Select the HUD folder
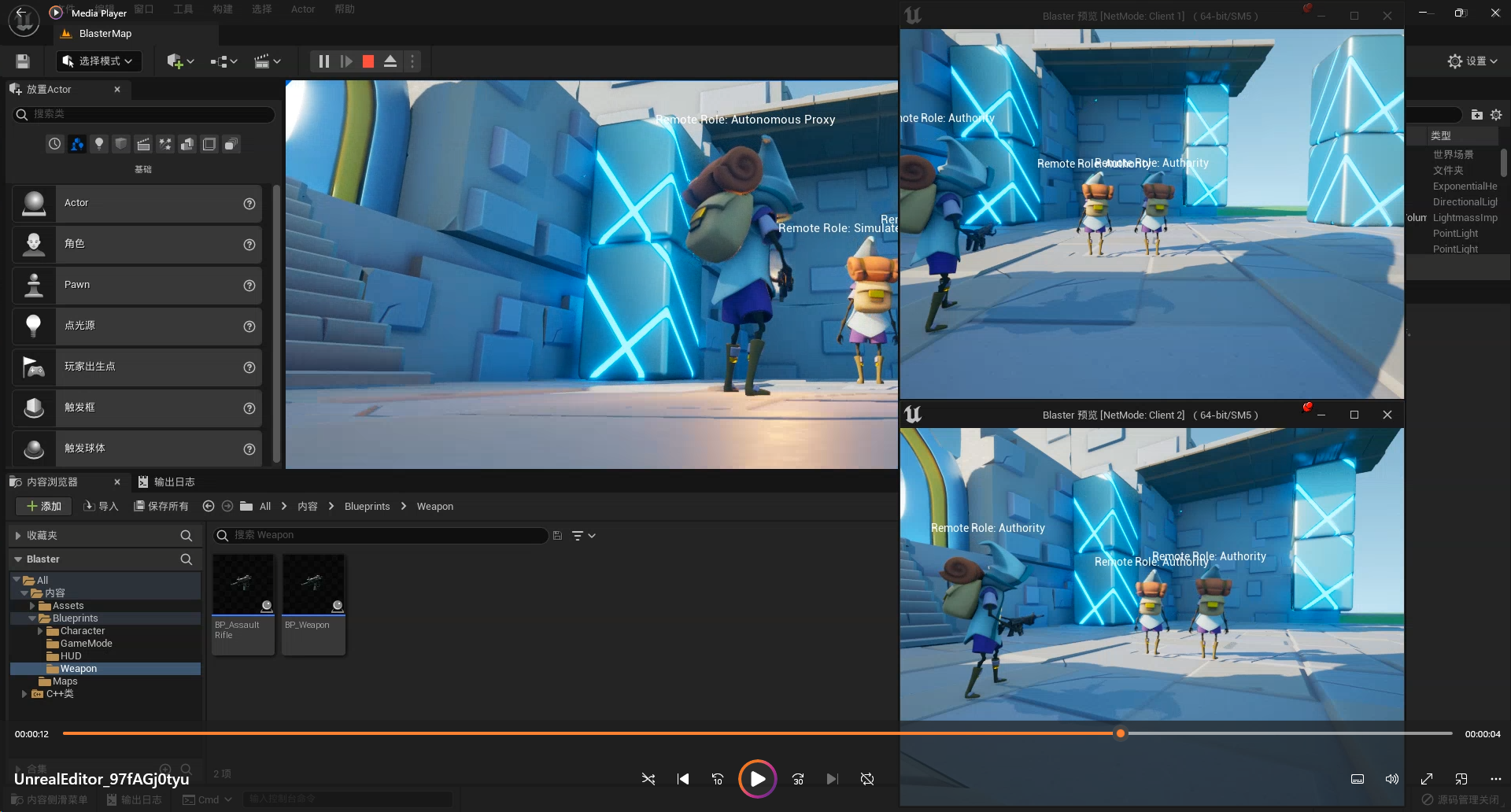Image resolution: width=1511 pixels, height=812 pixels. pyautogui.click(x=71, y=656)
